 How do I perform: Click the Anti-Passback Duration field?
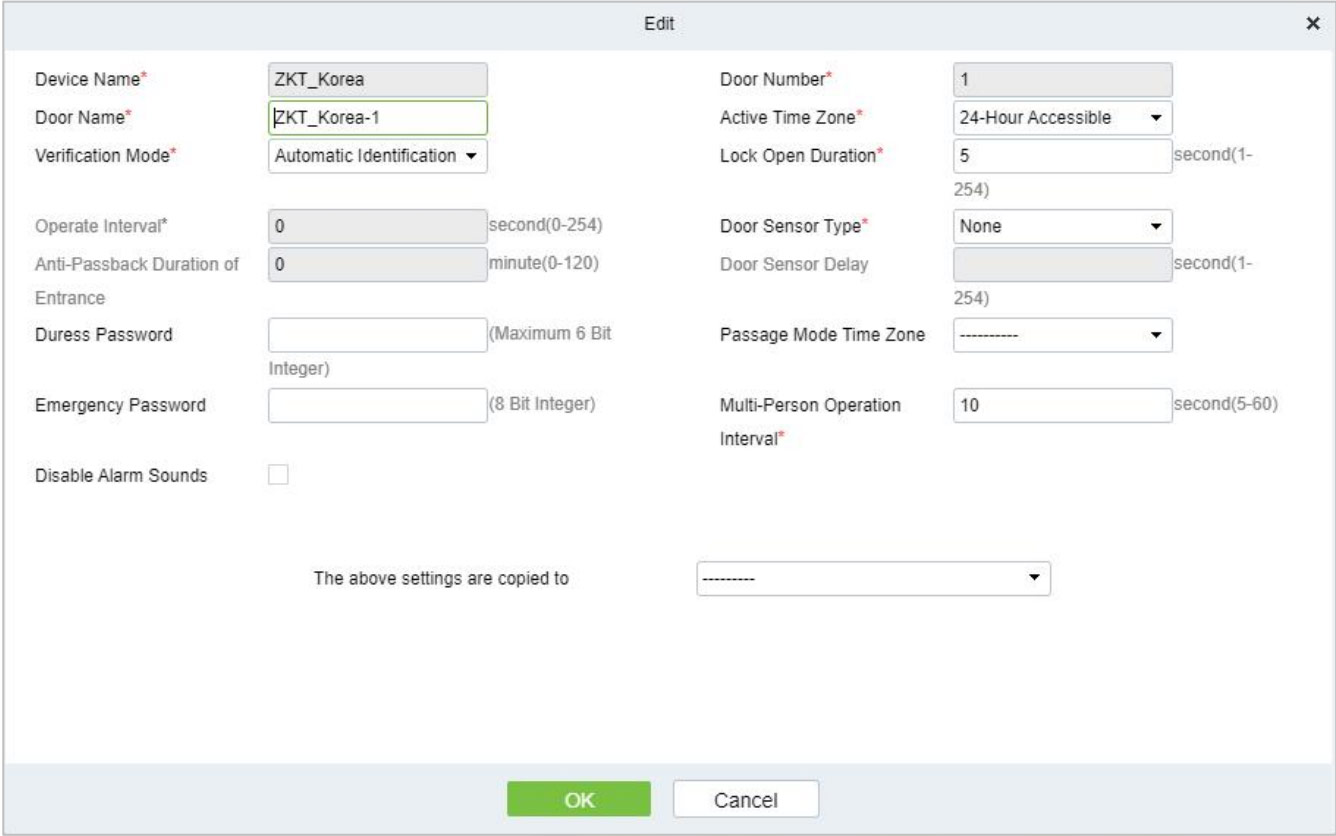click(x=378, y=264)
